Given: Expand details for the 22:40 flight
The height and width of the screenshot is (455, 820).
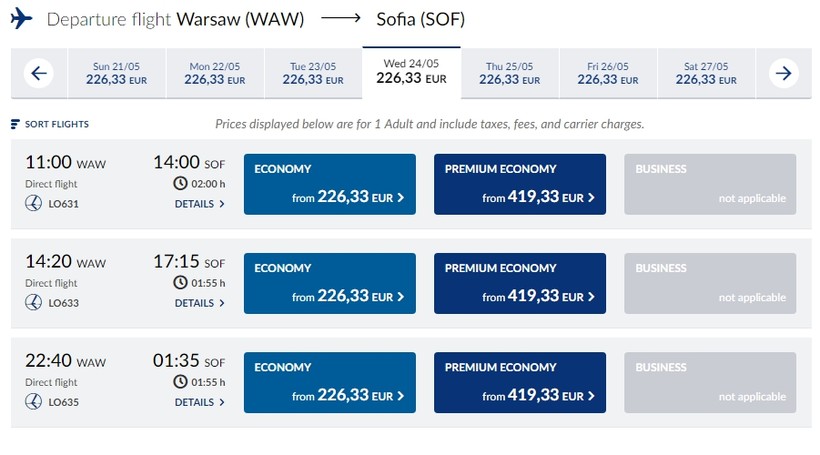Looking at the screenshot, I should tap(199, 402).
